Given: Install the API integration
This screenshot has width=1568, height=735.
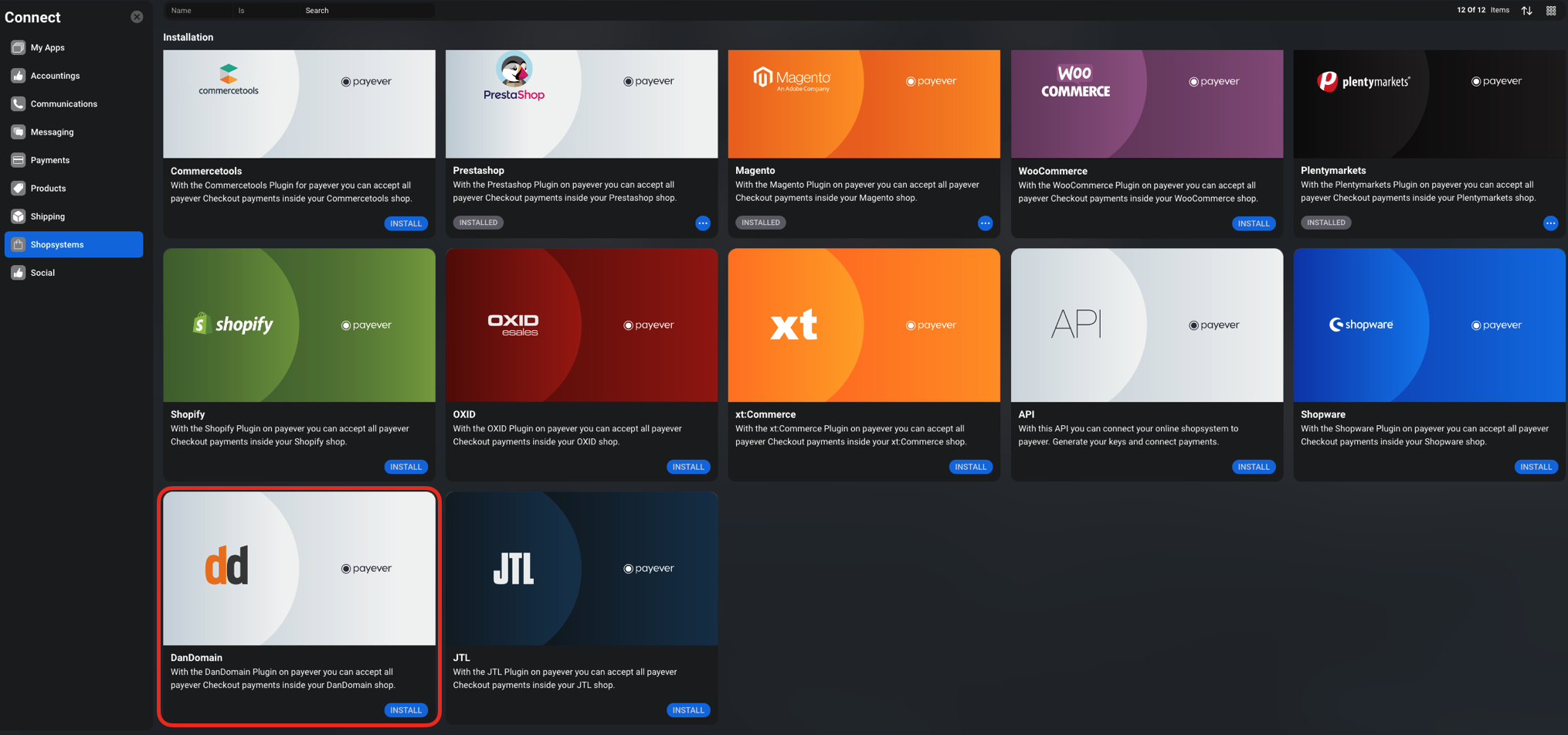Looking at the screenshot, I should [1253, 467].
